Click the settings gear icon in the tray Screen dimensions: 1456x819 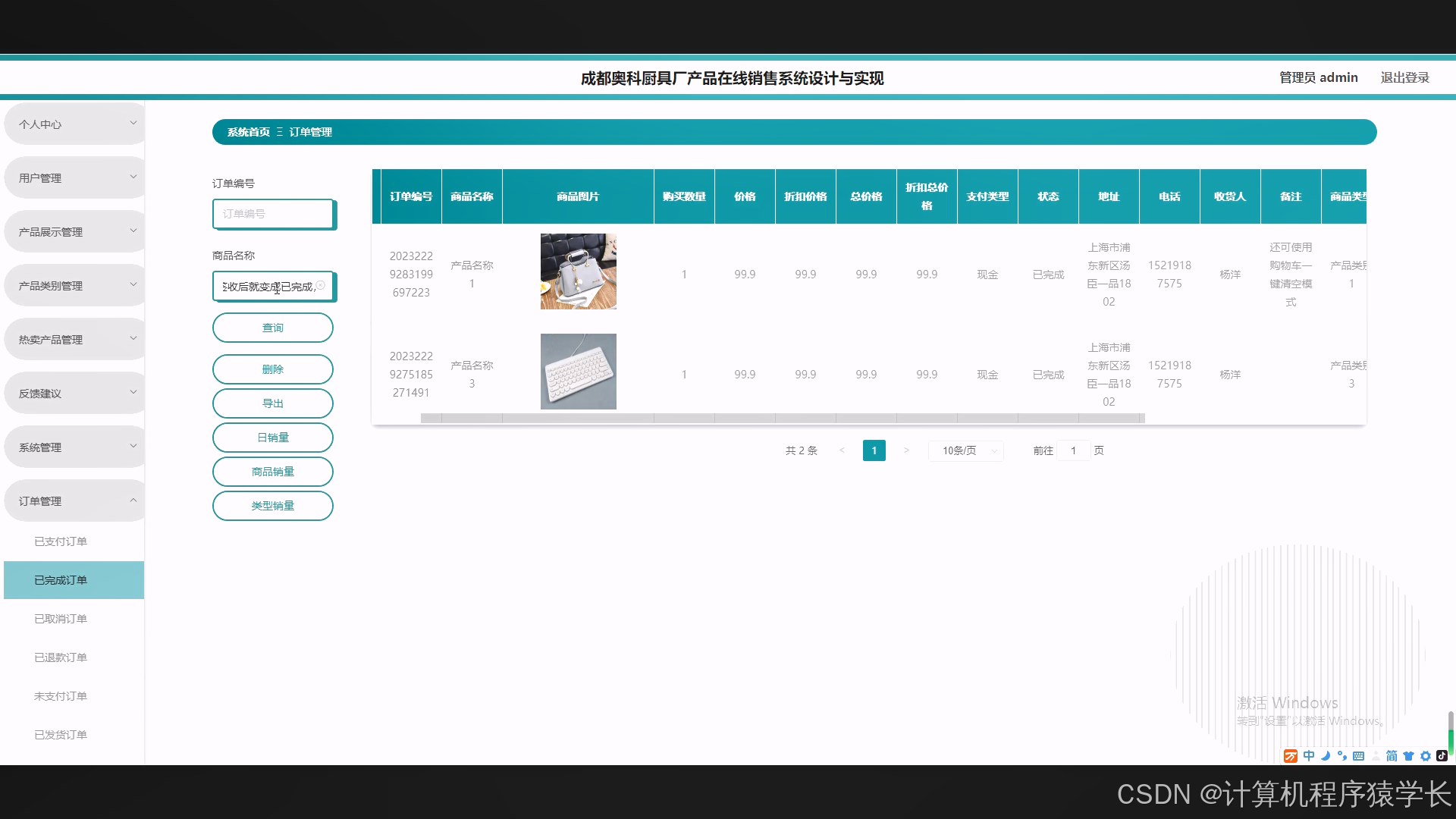coord(1426,755)
